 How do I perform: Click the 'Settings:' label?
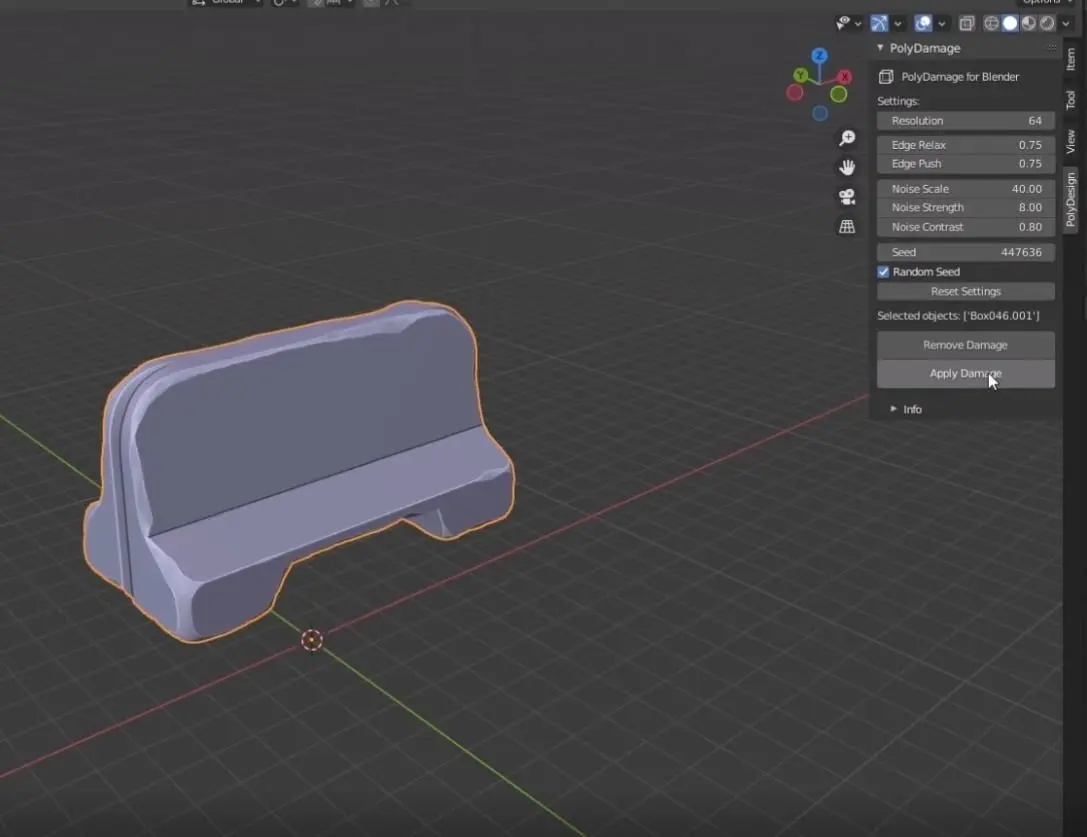[x=898, y=101]
